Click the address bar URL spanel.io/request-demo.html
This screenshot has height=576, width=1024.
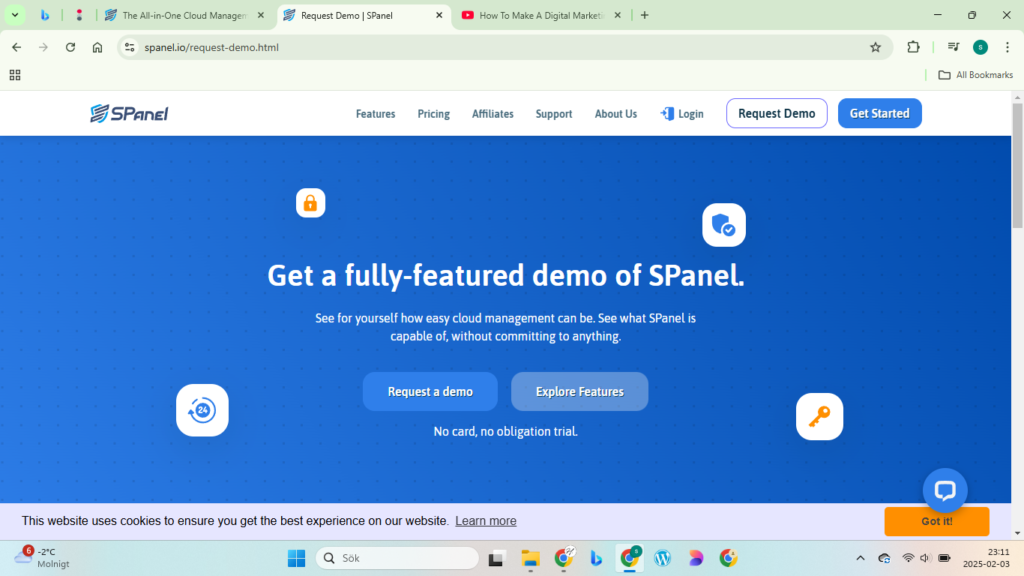212,47
